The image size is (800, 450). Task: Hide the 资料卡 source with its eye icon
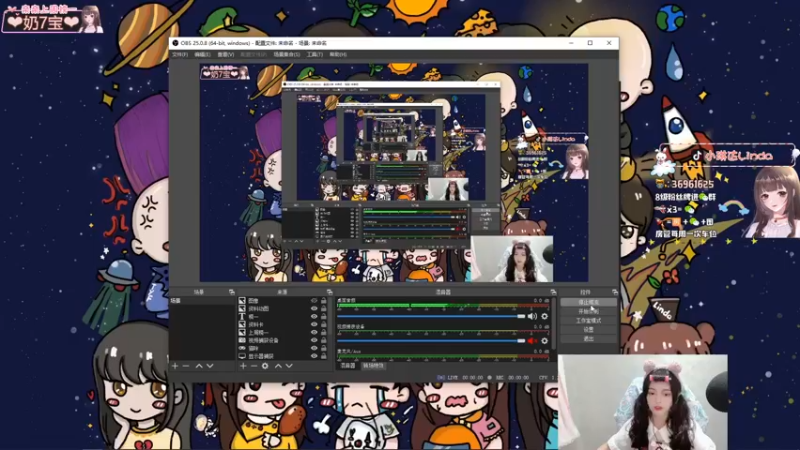314,324
